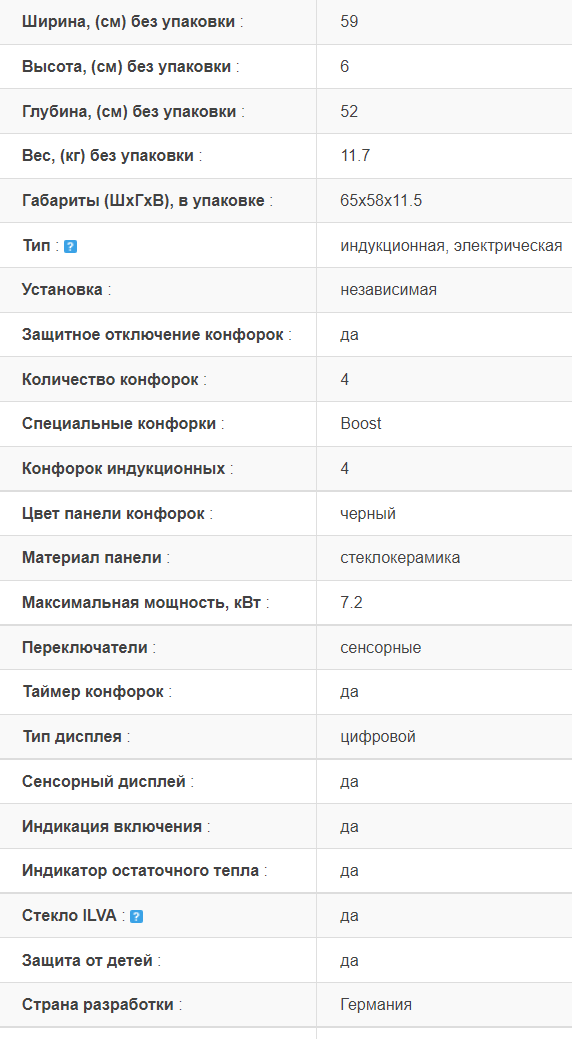Click the Германия country value

(x=376, y=1005)
